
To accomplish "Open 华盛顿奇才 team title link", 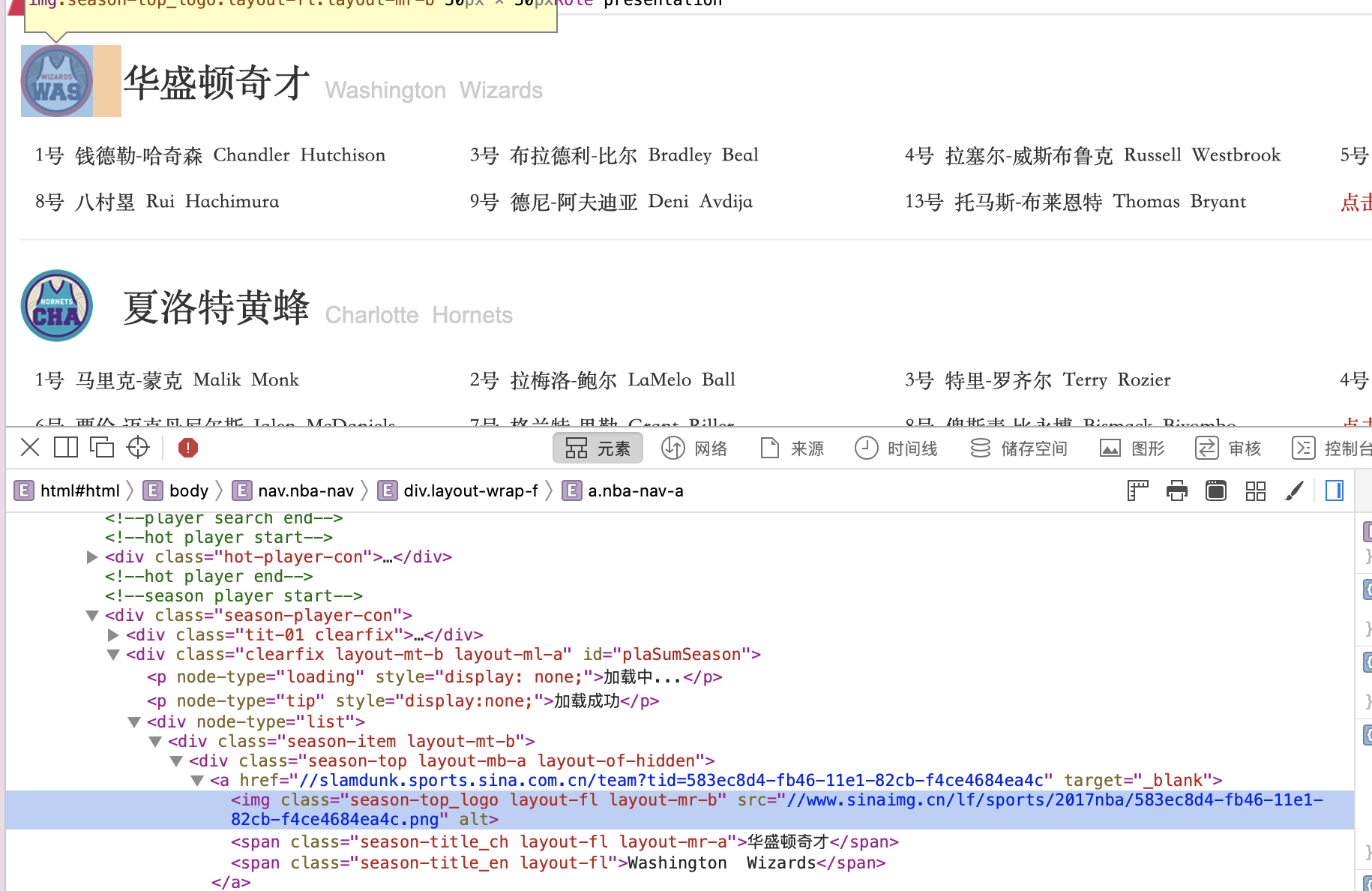I will pyautogui.click(x=217, y=82).
